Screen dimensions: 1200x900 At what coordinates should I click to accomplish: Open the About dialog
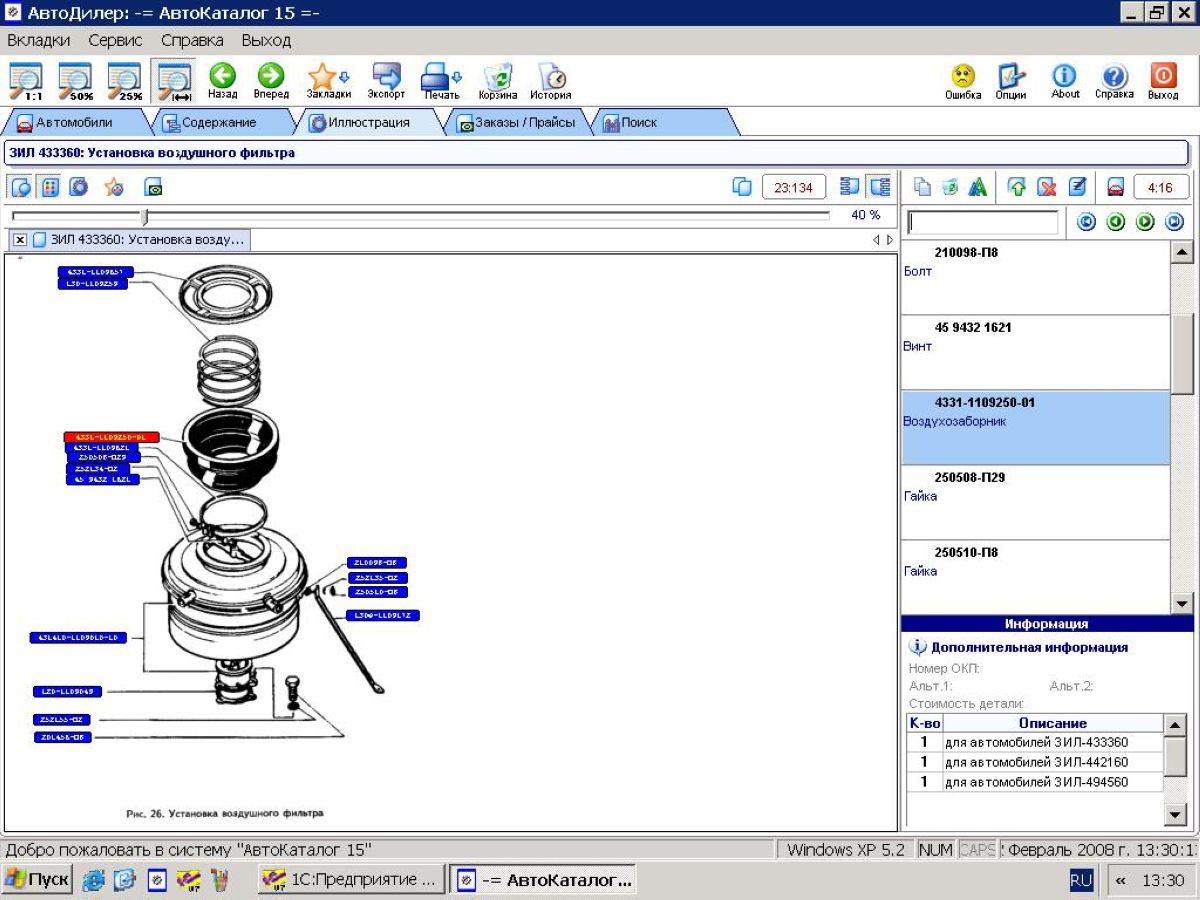coord(1065,81)
